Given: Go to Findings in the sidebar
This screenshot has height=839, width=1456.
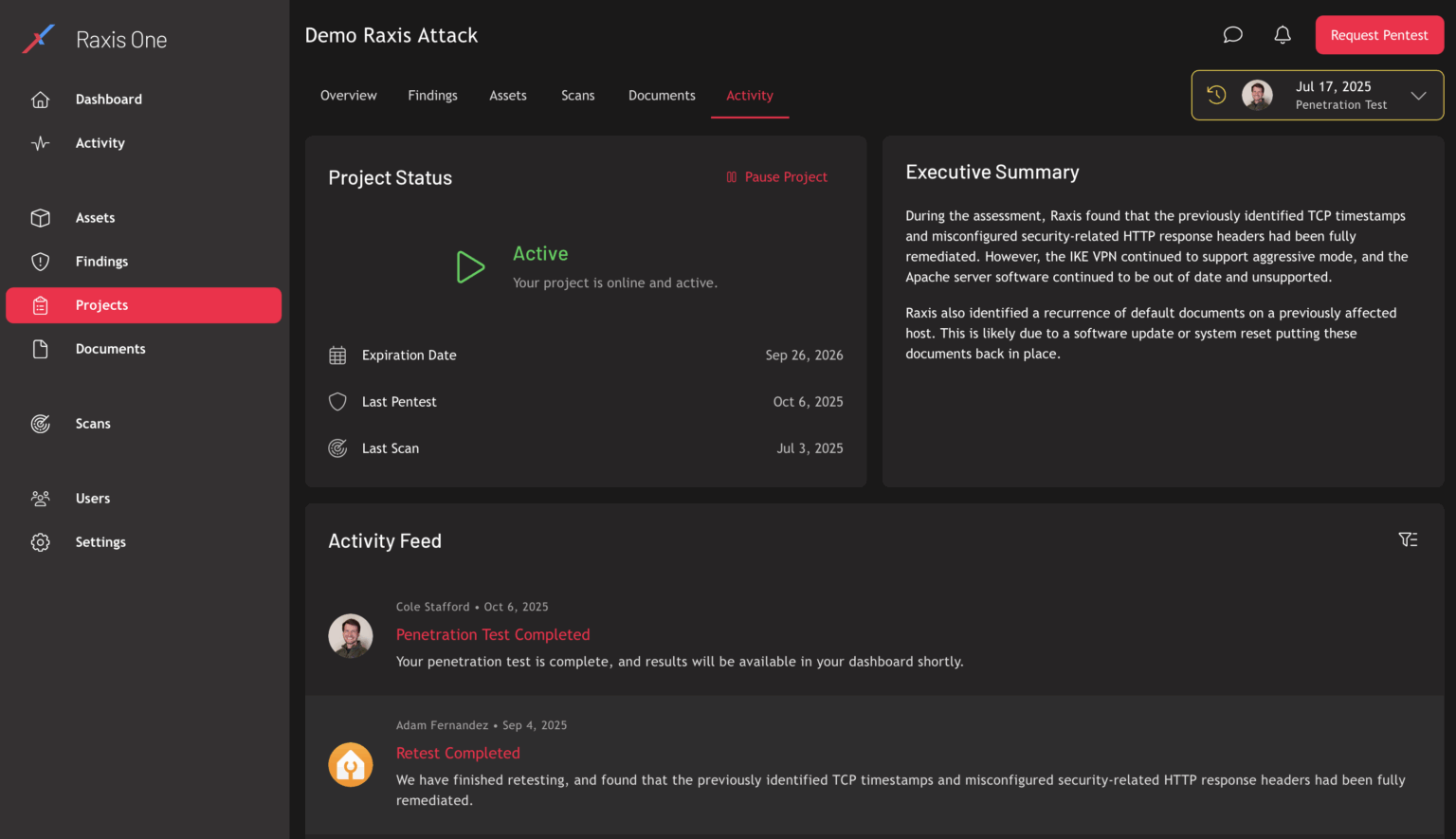Looking at the screenshot, I should 101,262.
